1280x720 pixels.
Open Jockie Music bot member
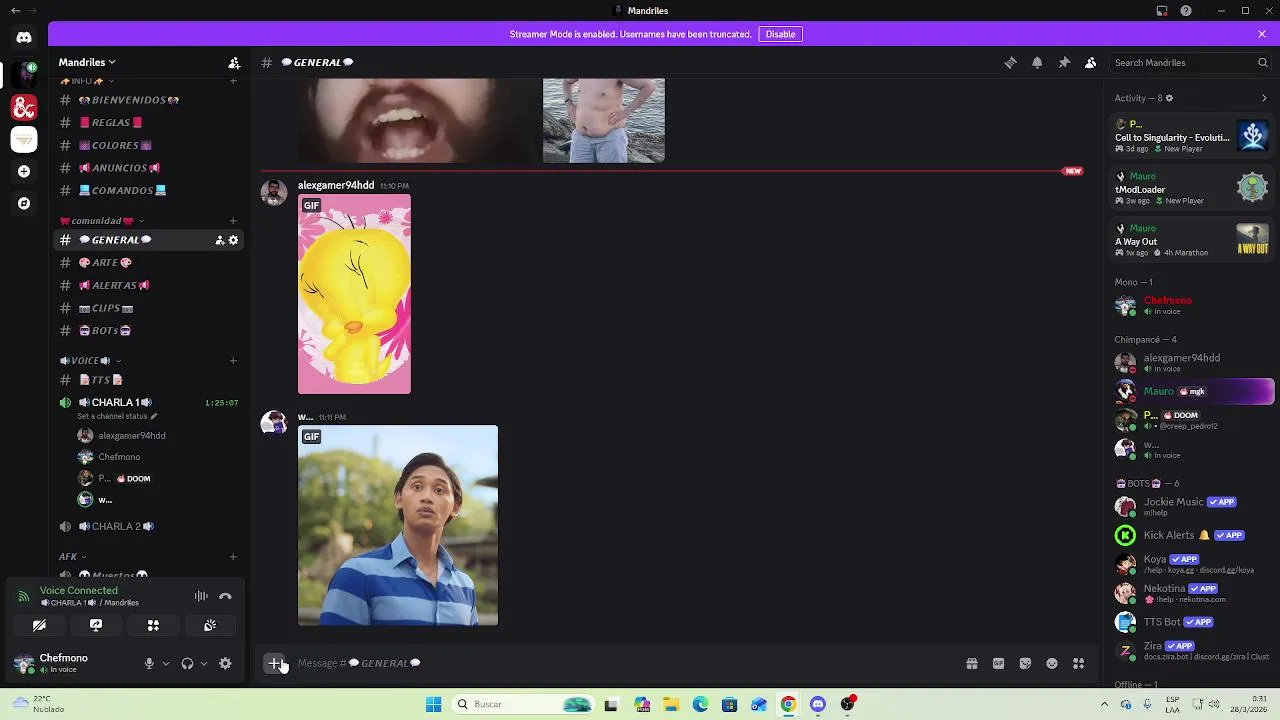point(1190,506)
